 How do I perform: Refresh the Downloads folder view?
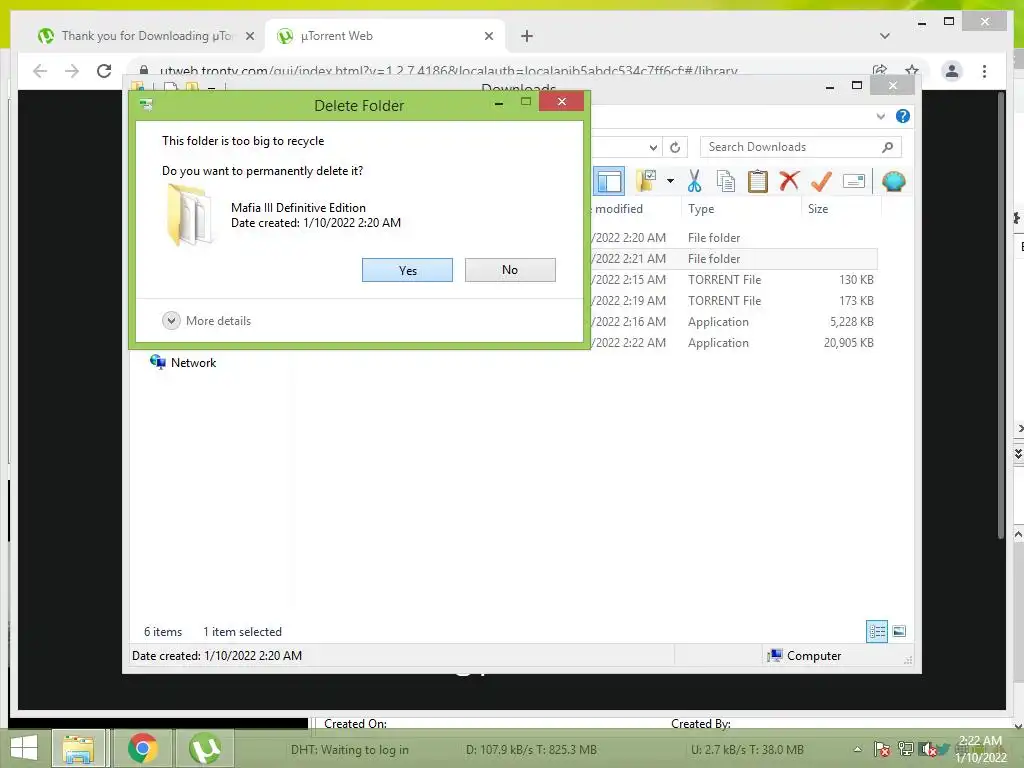[x=675, y=147]
